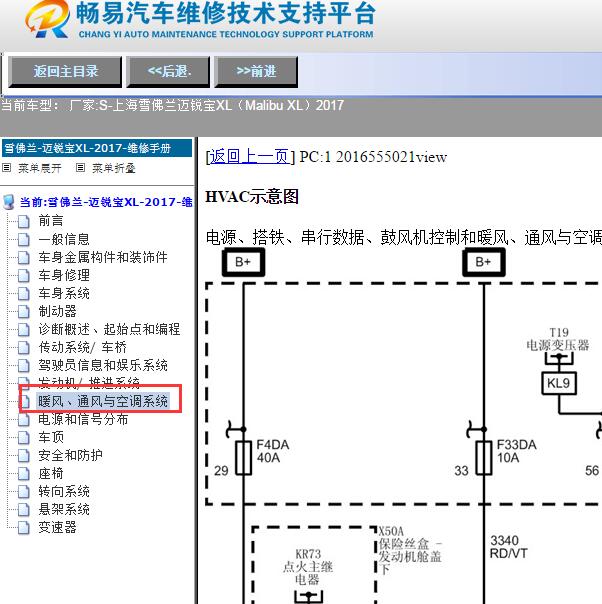Click the page icon beside 安全和防护
This screenshot has height=604, width=602.
pos(24,456)
